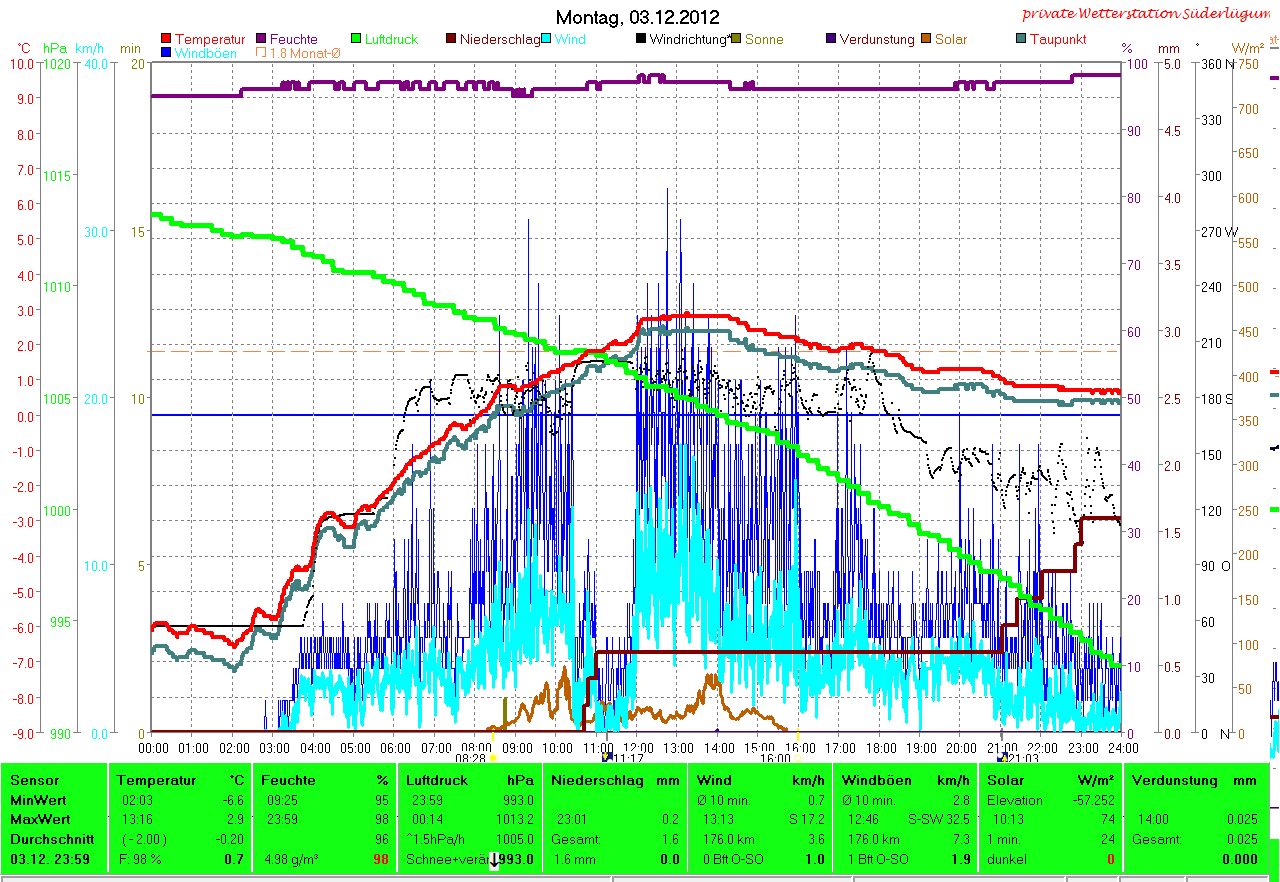The width and height of the screenshot is (1280, 882).
Task: Click the Verdunstung legend square
Action: (832, 40)
